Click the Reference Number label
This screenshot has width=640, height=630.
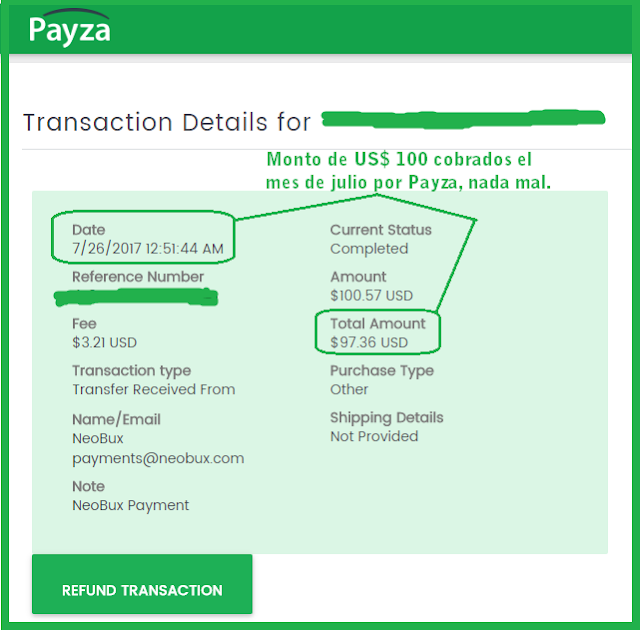click(x=138, y=277)
